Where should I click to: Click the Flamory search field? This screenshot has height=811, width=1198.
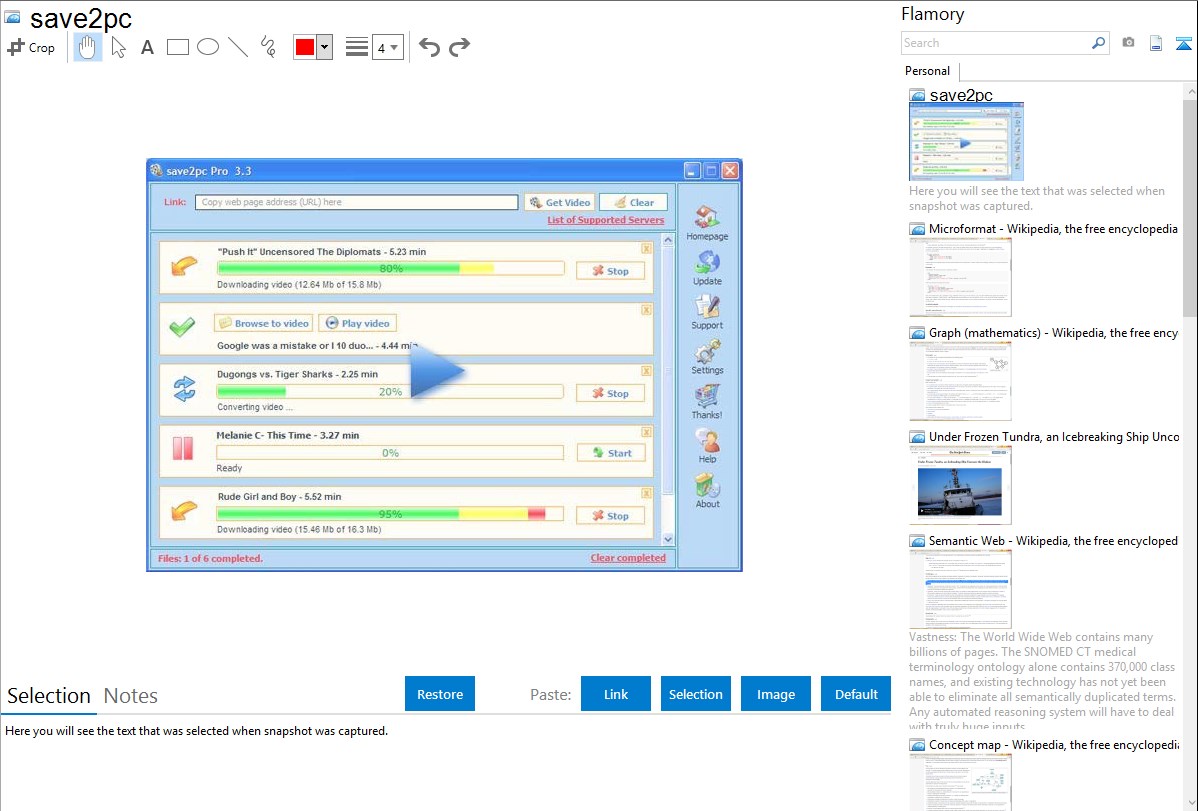pyautogui.click(x=995, y=43)
